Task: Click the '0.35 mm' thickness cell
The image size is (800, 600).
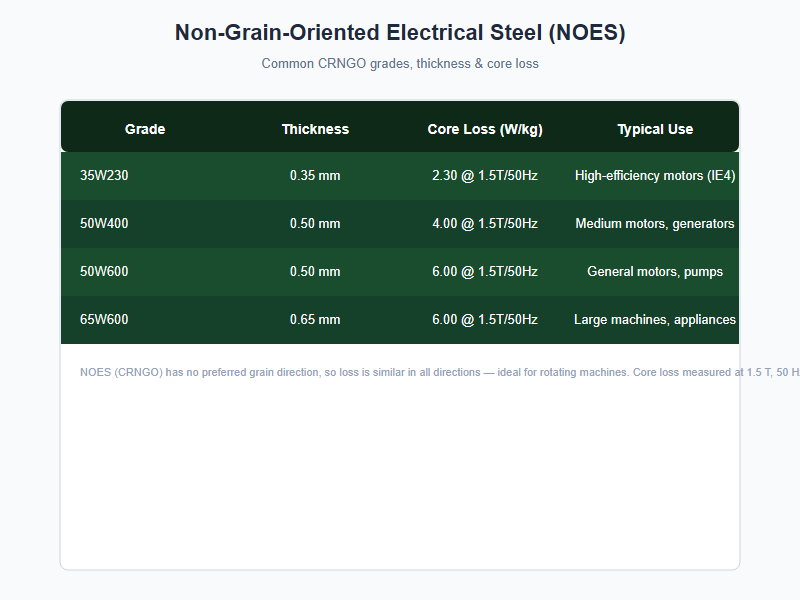Action: pyautogui.click(x=315, y=176)
